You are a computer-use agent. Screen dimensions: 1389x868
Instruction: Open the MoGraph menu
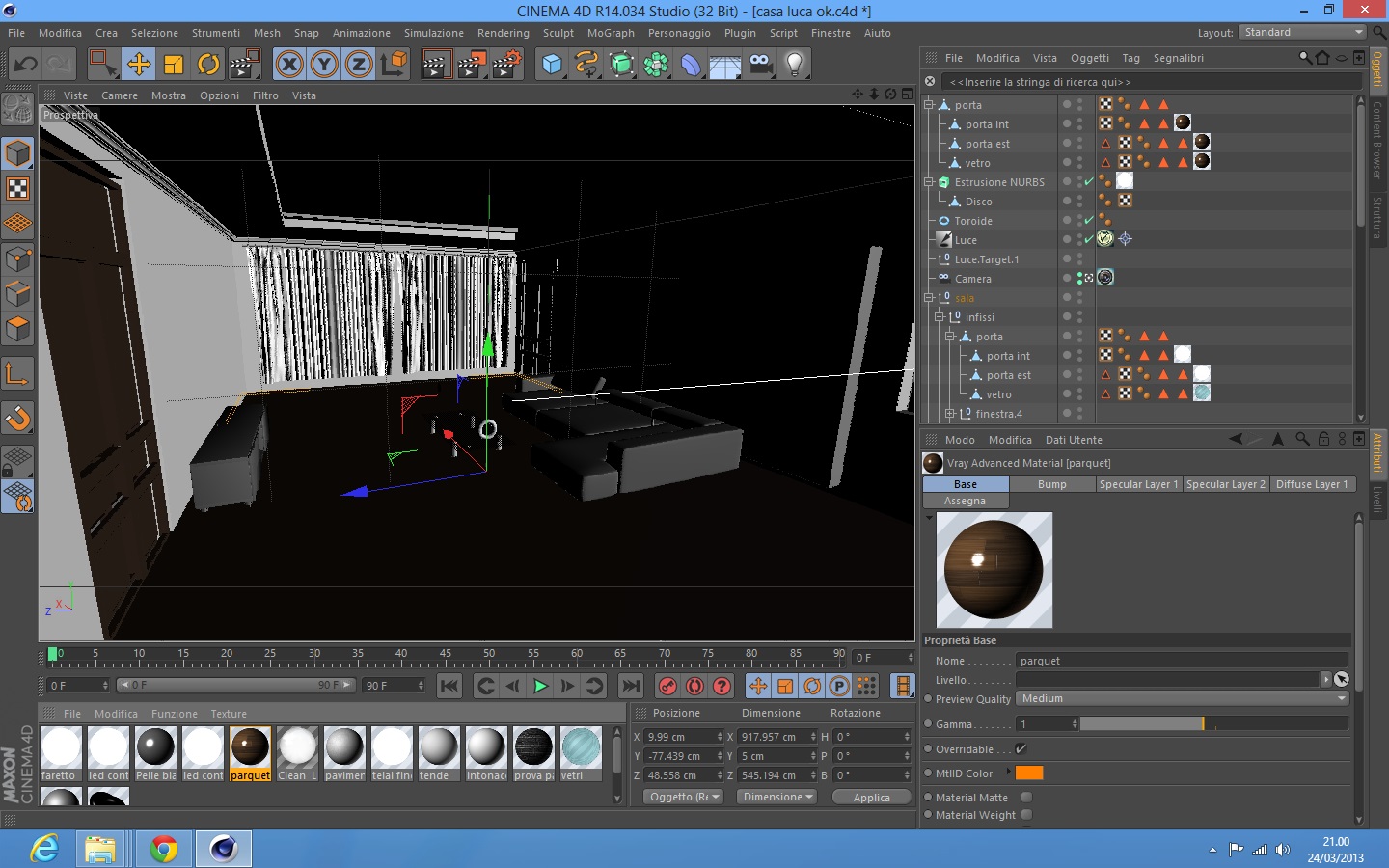pyautogui.click(x=611, y=33)
